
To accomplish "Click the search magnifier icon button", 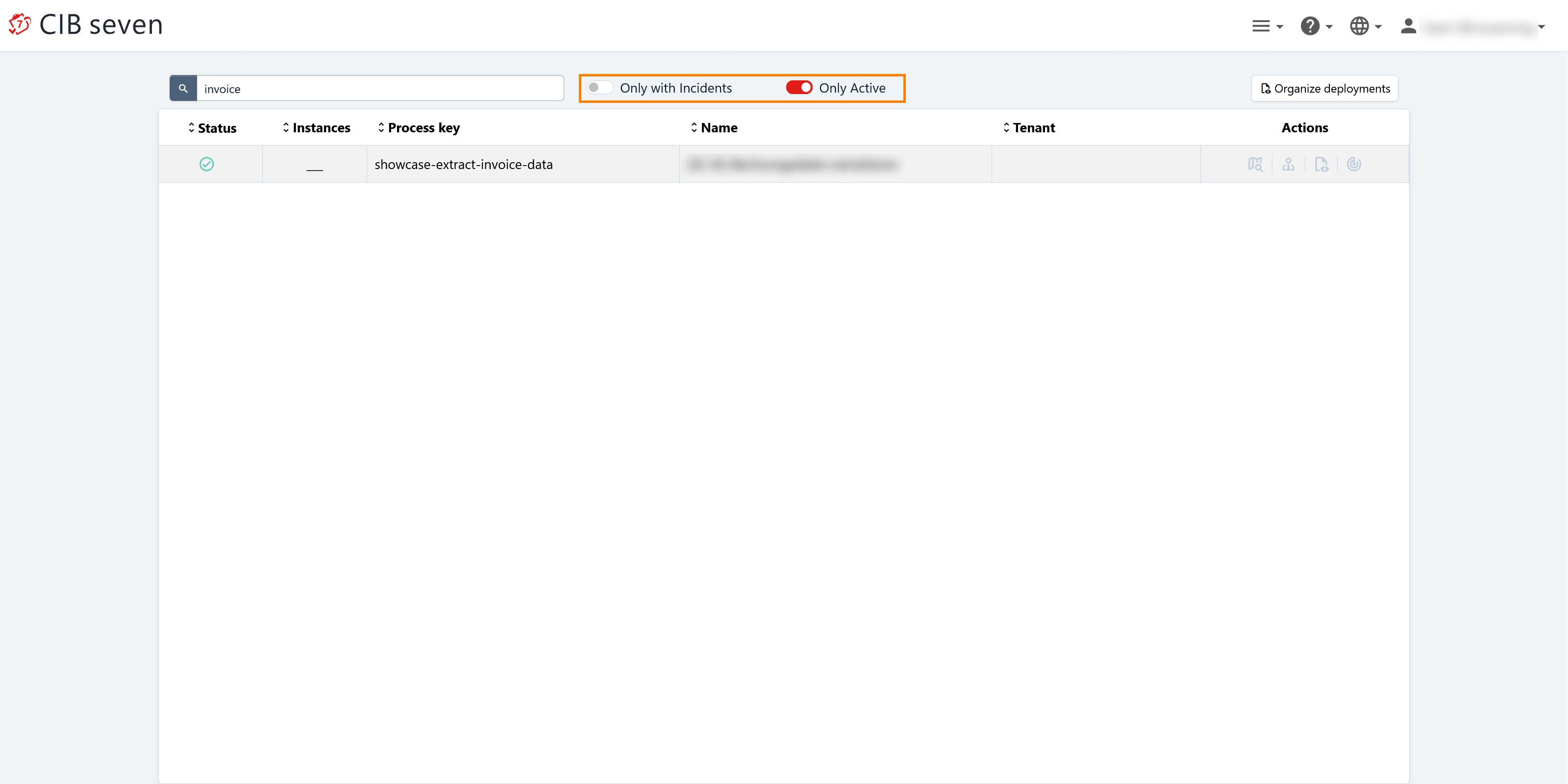I will click(183, 88).
